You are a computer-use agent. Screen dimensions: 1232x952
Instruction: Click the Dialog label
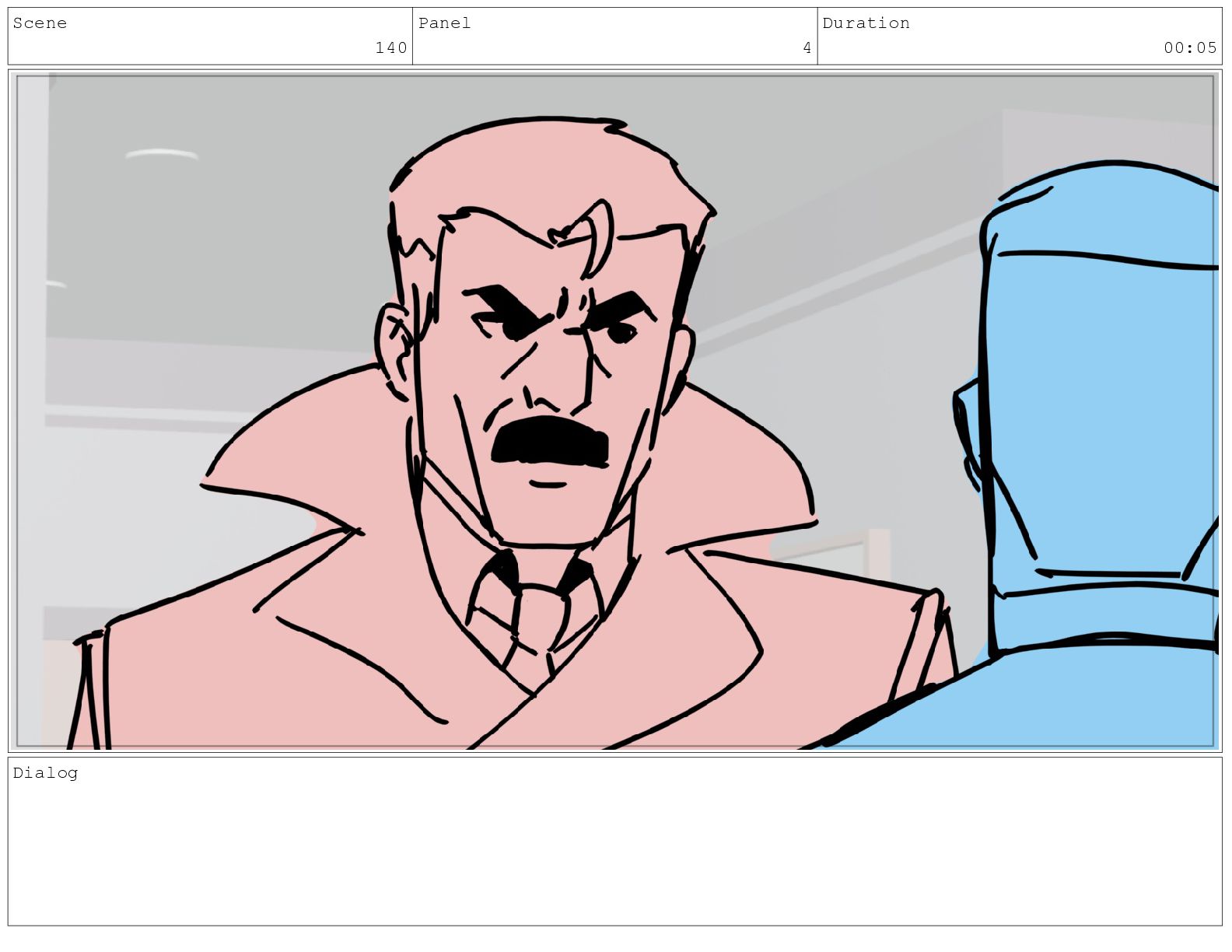tap(45, 773)
